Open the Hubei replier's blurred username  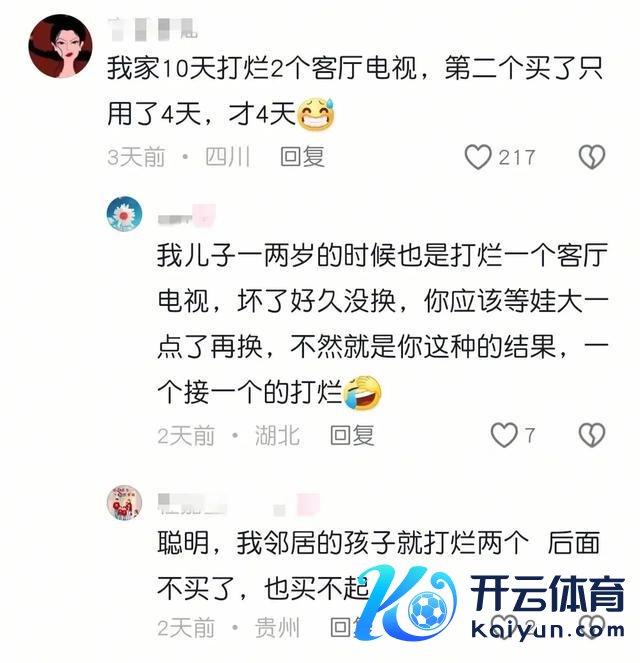click(x=186, y=214)
